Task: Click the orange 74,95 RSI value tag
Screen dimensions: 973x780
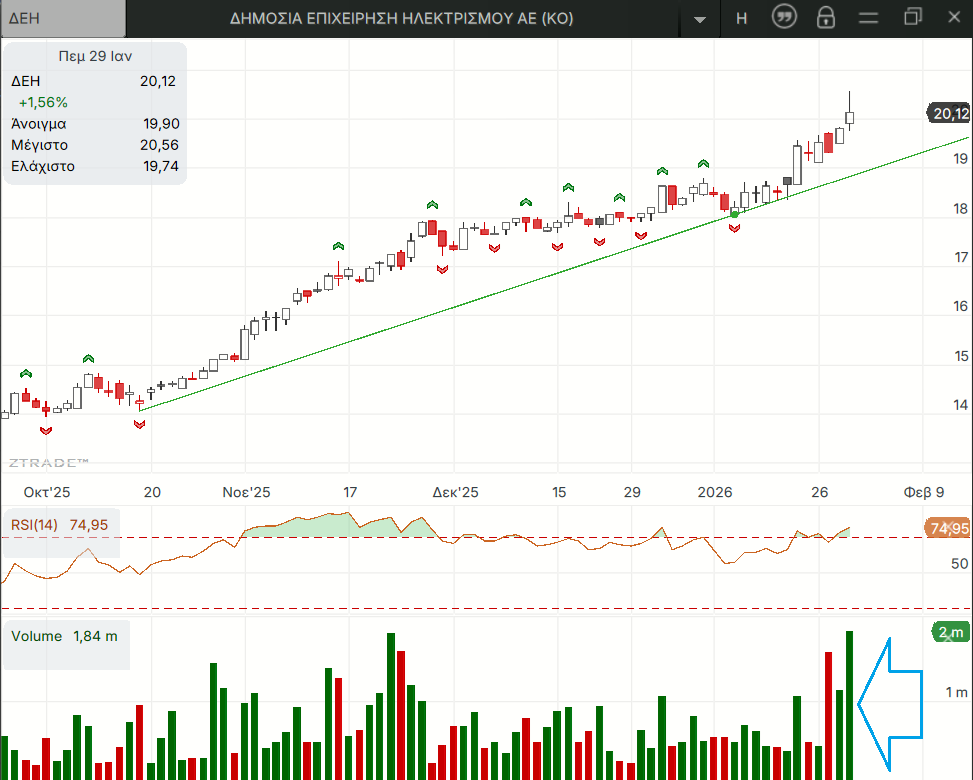Action: coord(948,528)
